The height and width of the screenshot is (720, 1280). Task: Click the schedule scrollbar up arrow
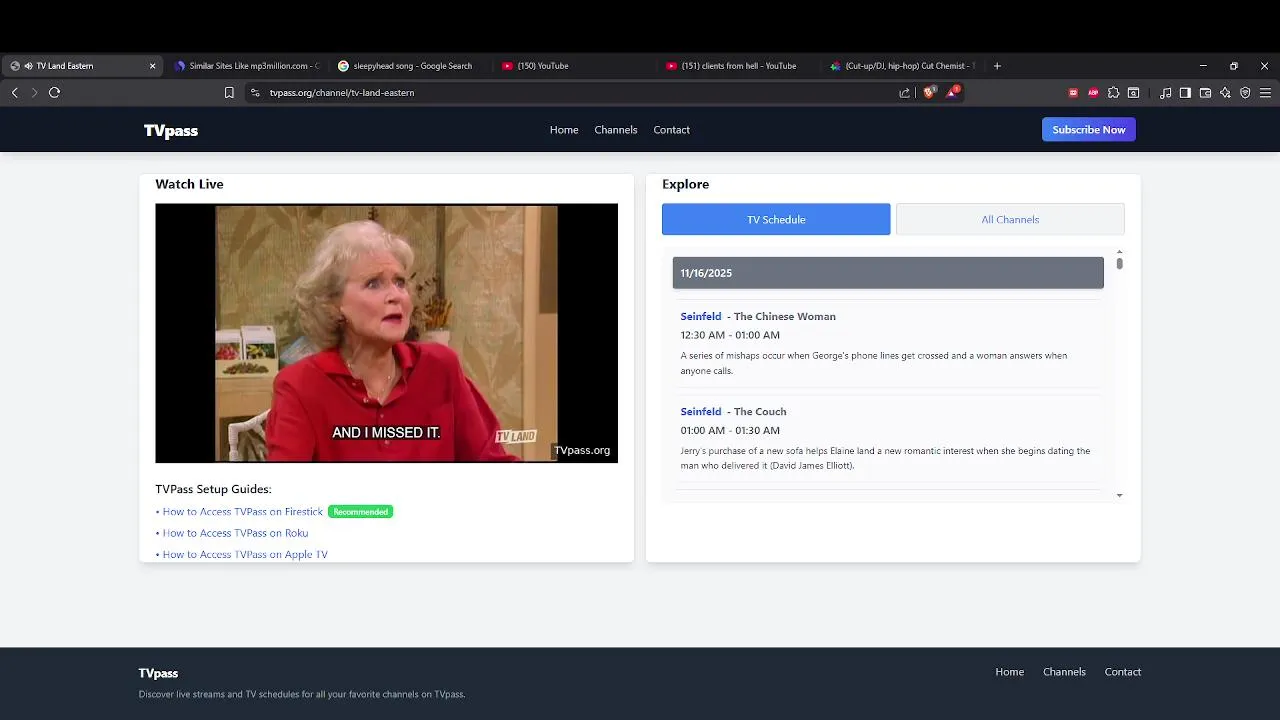coord(1119,252)
